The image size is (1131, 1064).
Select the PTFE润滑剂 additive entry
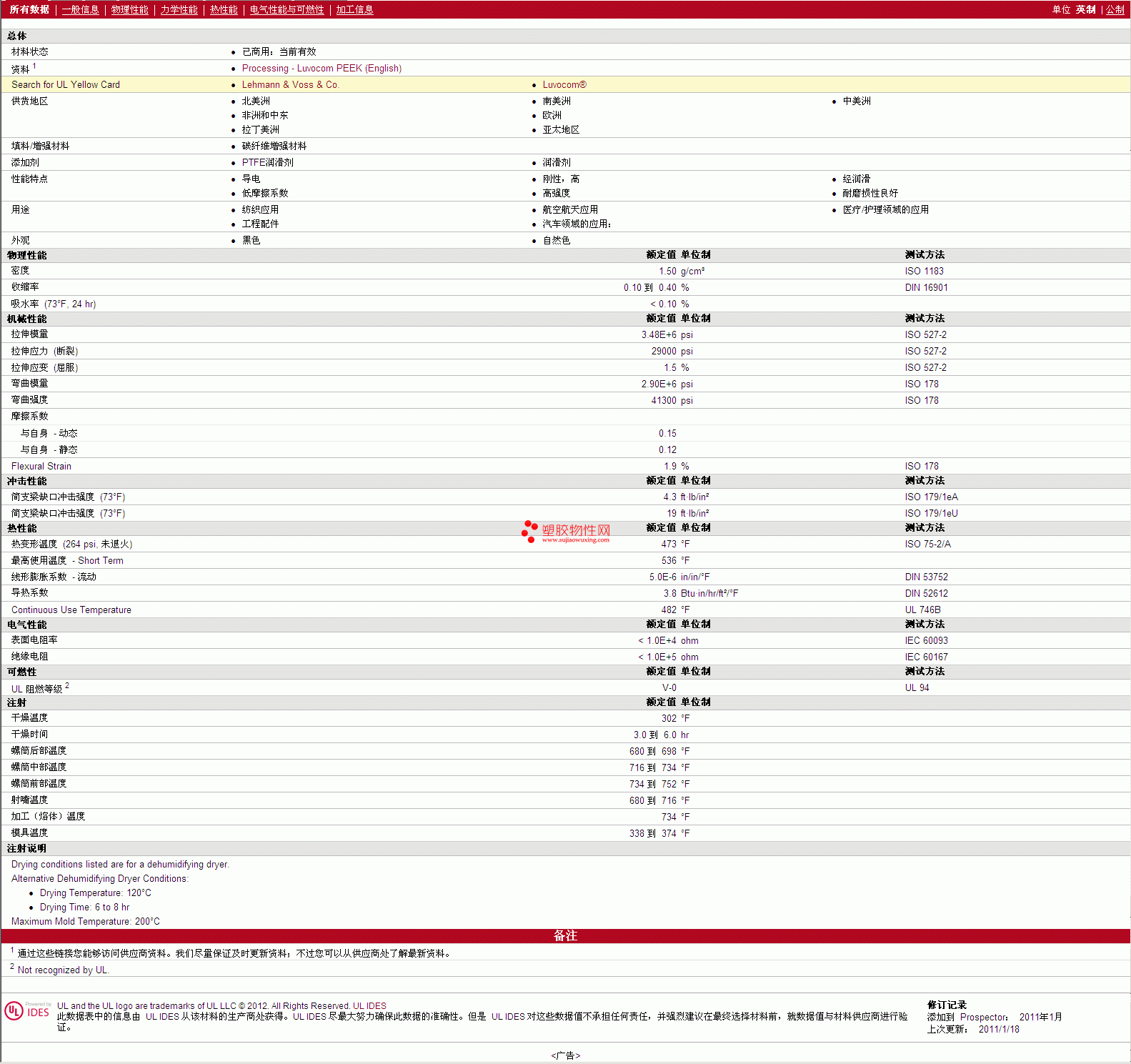(x=267, y=163)
